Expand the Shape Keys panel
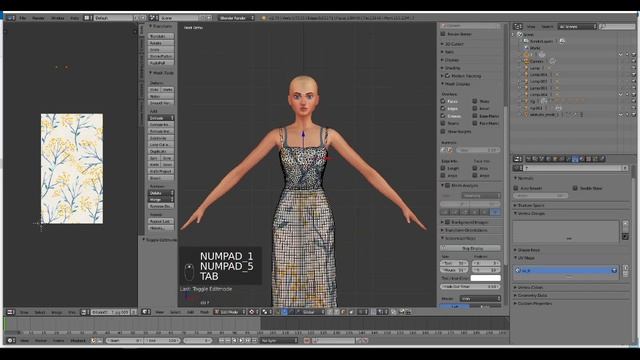Viewport: 640px width, 360px height. tap(527, 250)
